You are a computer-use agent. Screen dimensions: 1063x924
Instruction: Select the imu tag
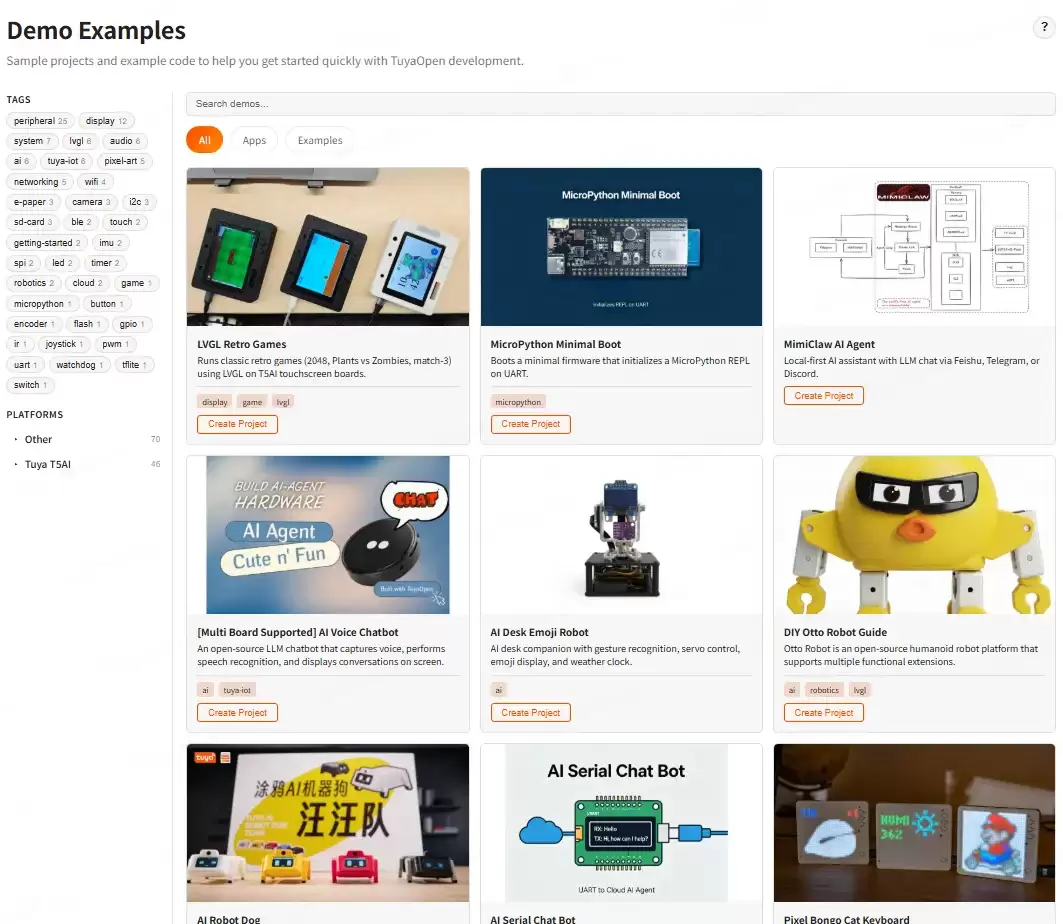coord(111,243)
